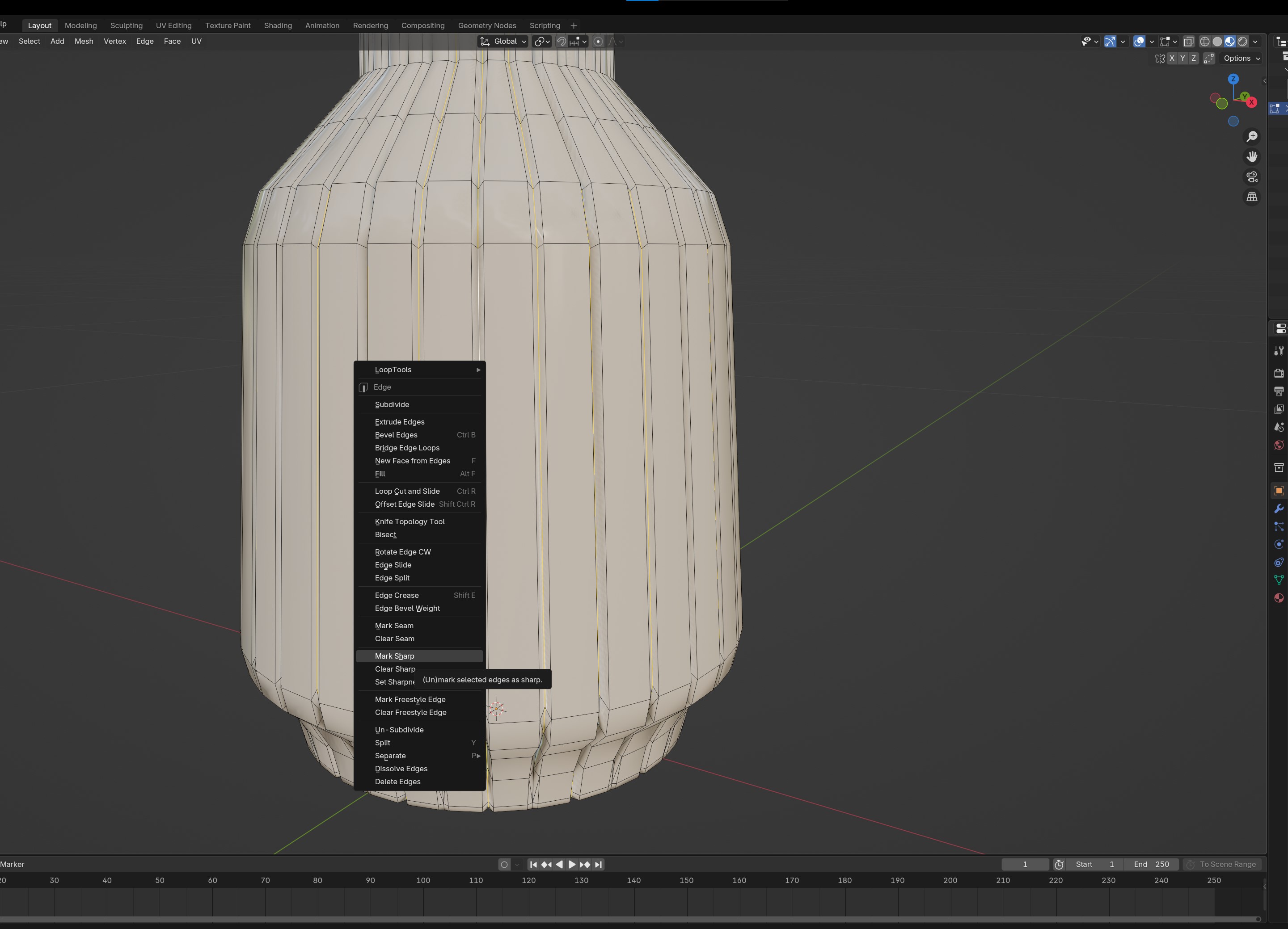Open Global transform orientation dropdown
This screenshot has width=1288, height=929.
[x=504, y=42]
